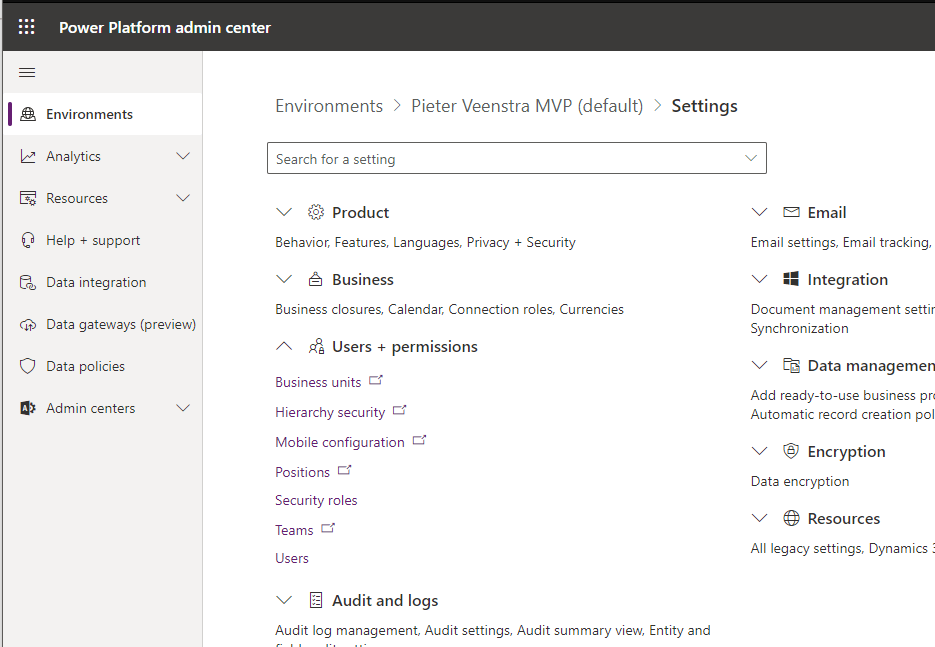
Task: Click the Product section heading
Action: (360, 212)
